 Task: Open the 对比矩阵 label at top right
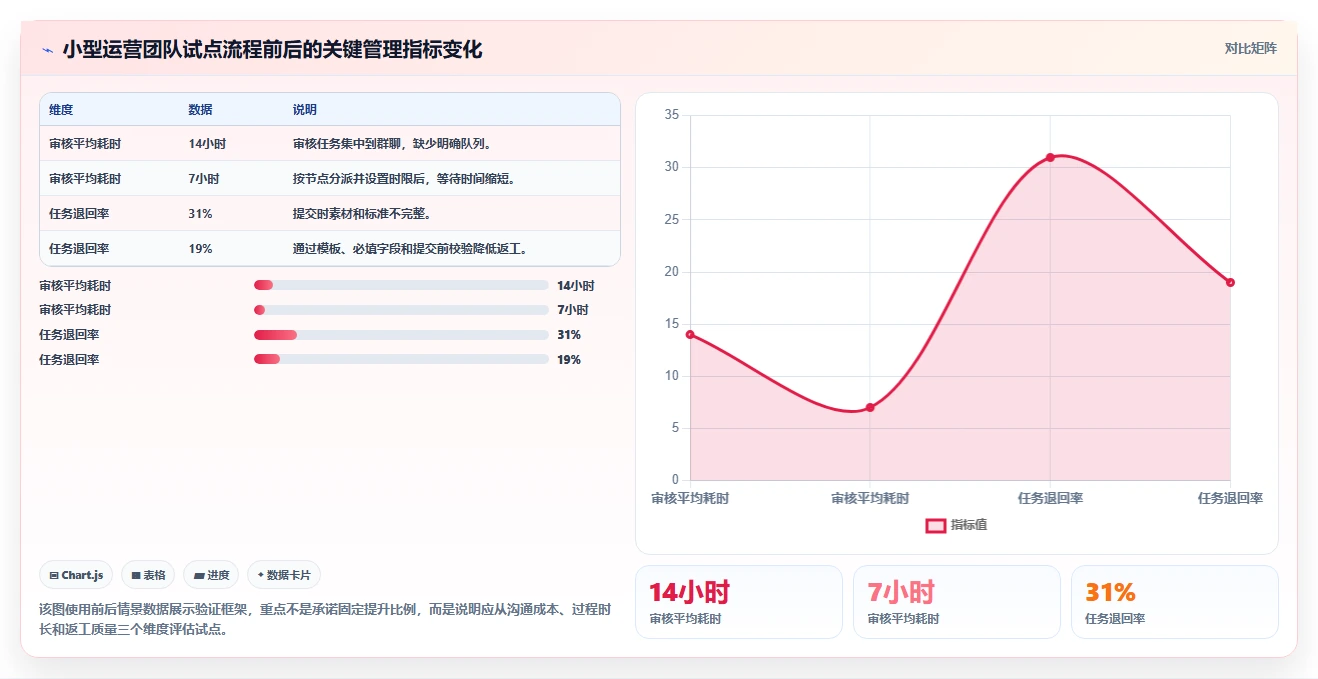[1250, 48]
